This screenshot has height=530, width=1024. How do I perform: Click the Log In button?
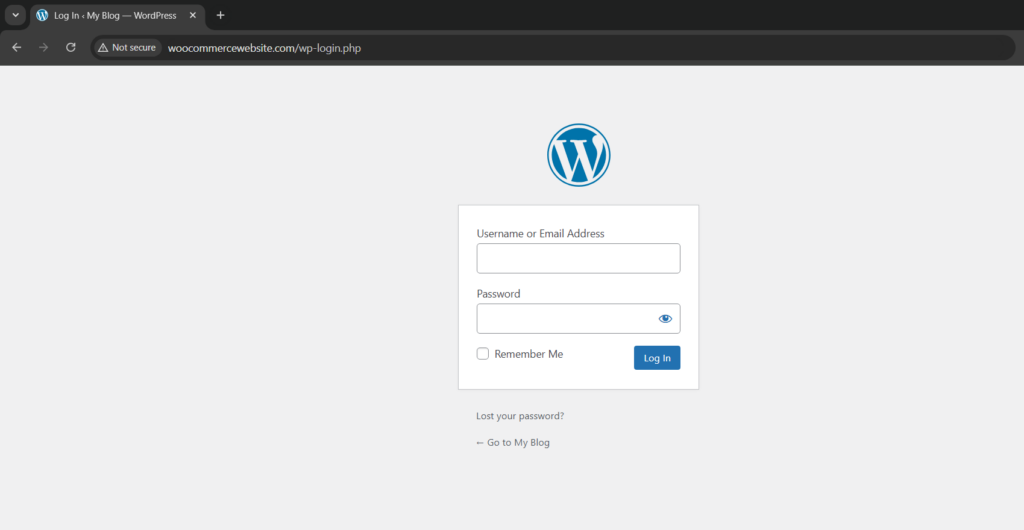pos(657,358)
